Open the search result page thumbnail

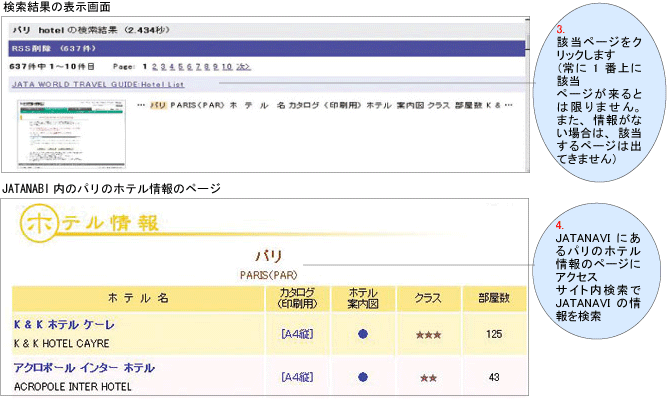(71, 134)
